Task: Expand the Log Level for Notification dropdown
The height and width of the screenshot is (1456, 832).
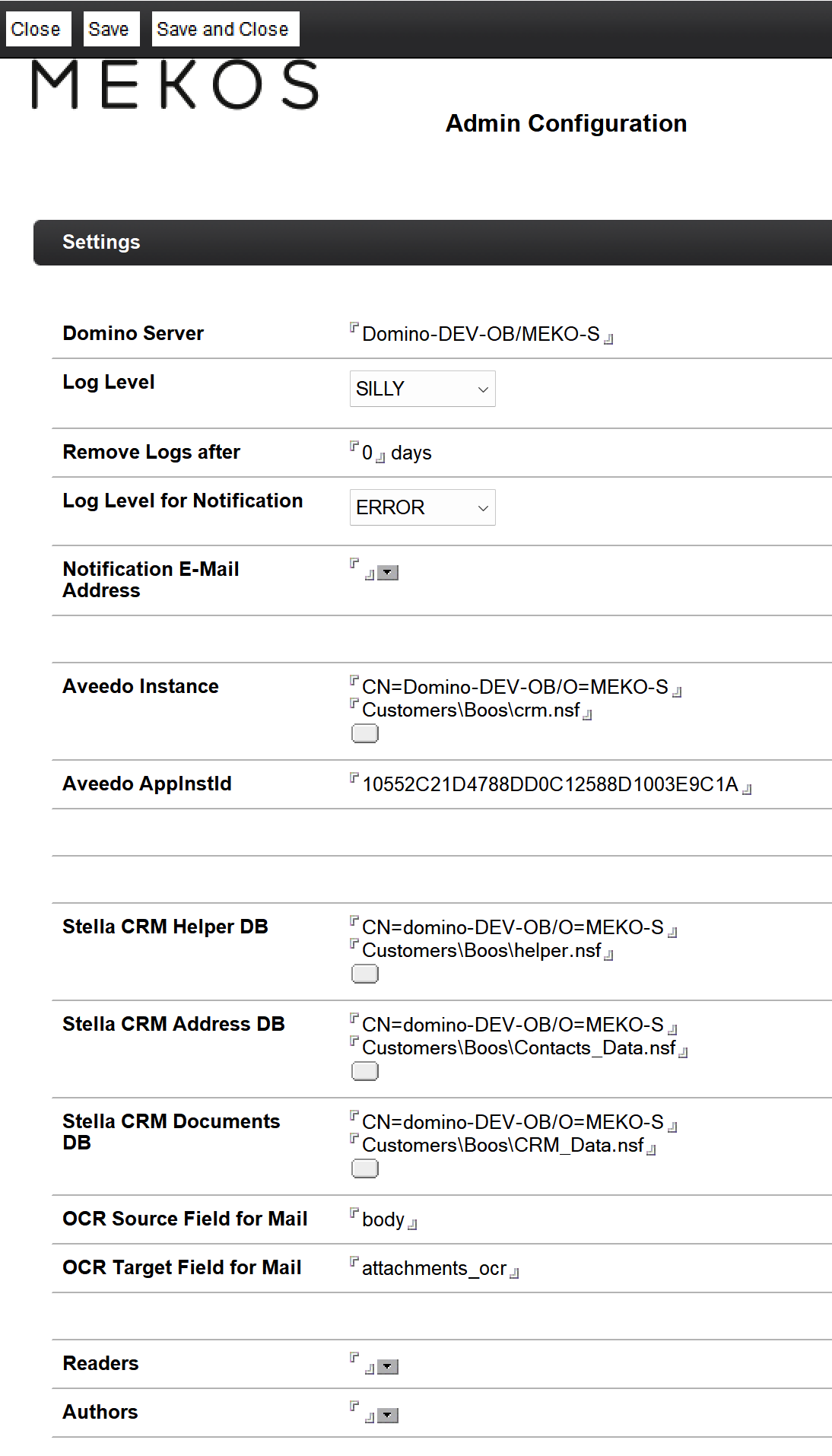Action: [422, 507]
